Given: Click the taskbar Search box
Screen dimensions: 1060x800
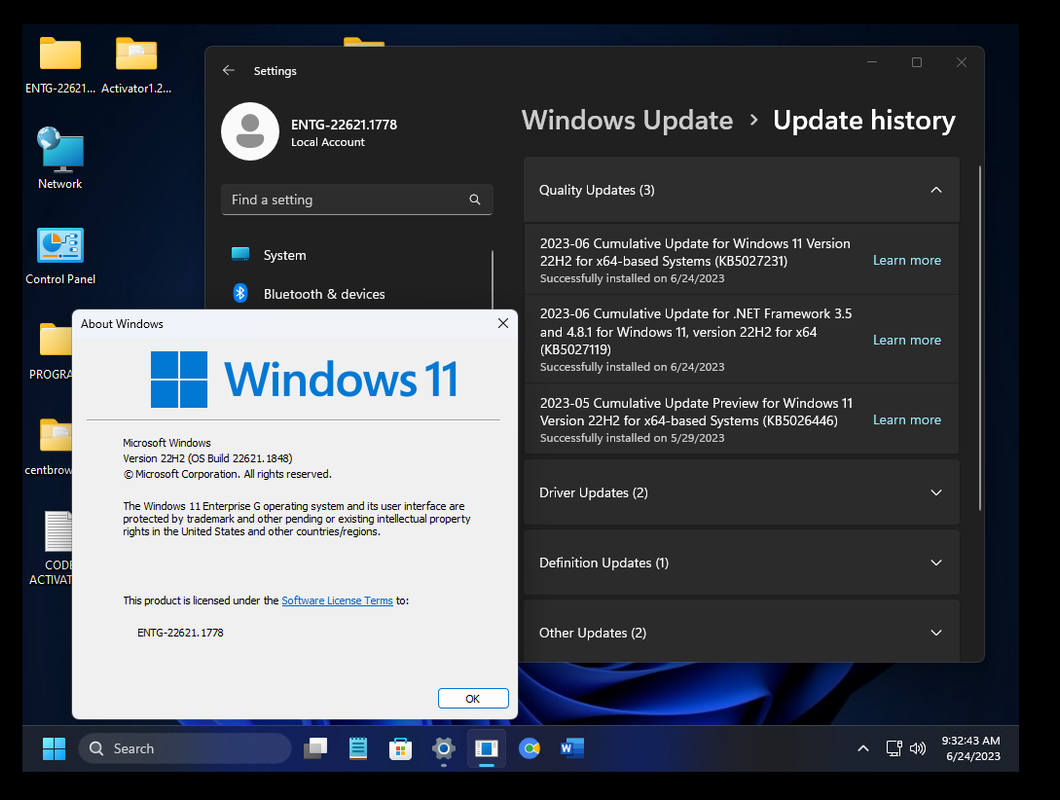Looking at the screenshot, I should coord(185,749).
